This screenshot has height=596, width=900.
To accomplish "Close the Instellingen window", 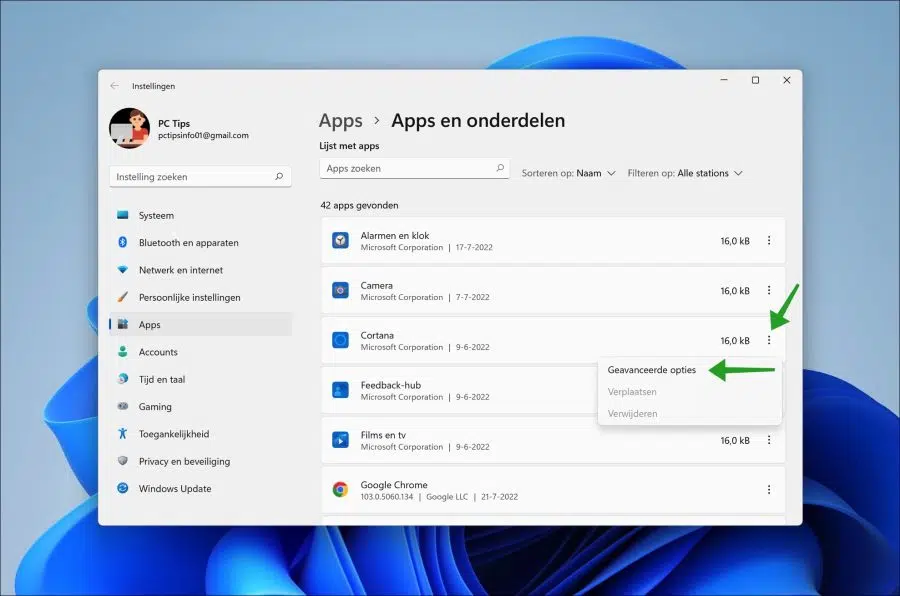I will 787,80.
